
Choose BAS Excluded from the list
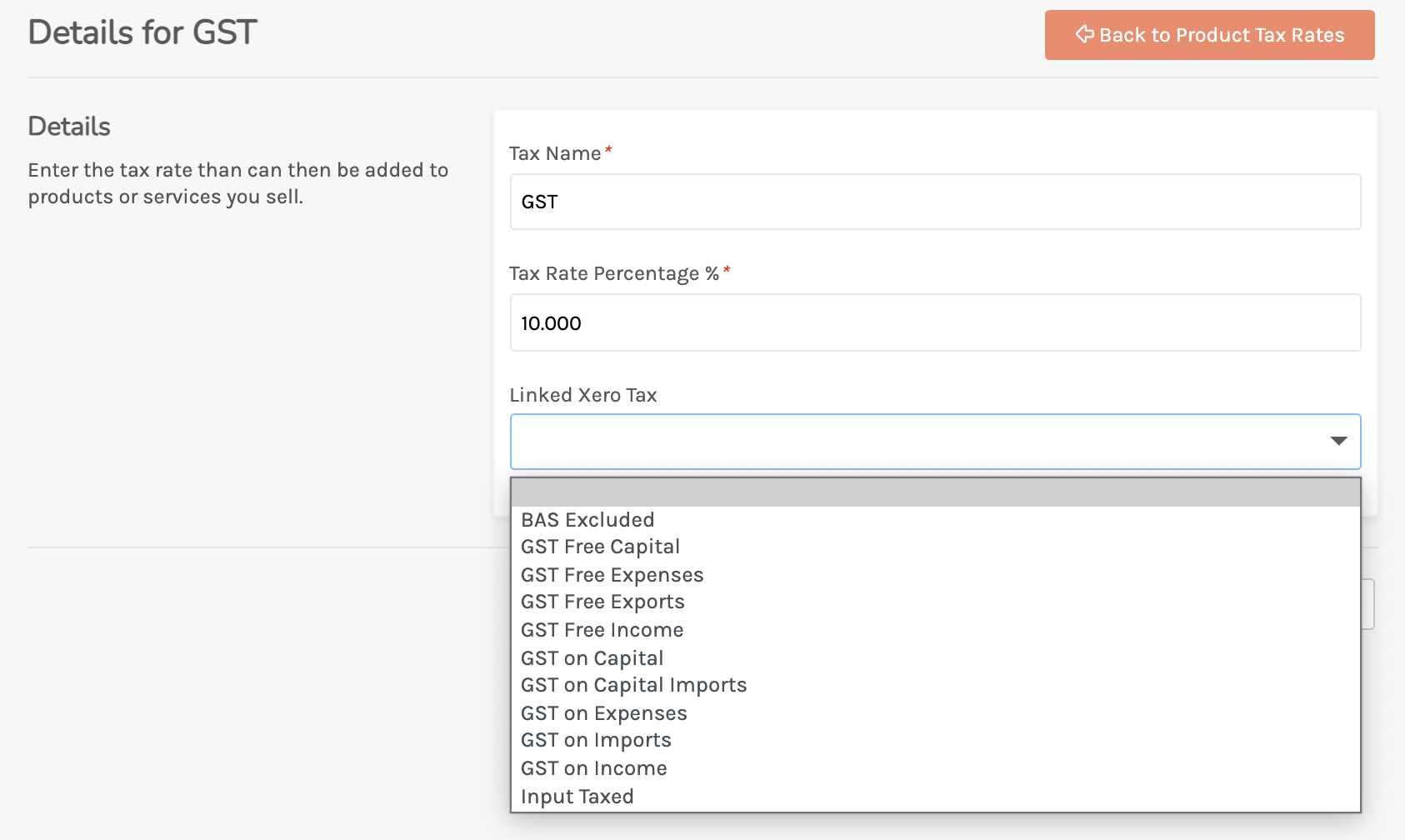click(587, 520)
